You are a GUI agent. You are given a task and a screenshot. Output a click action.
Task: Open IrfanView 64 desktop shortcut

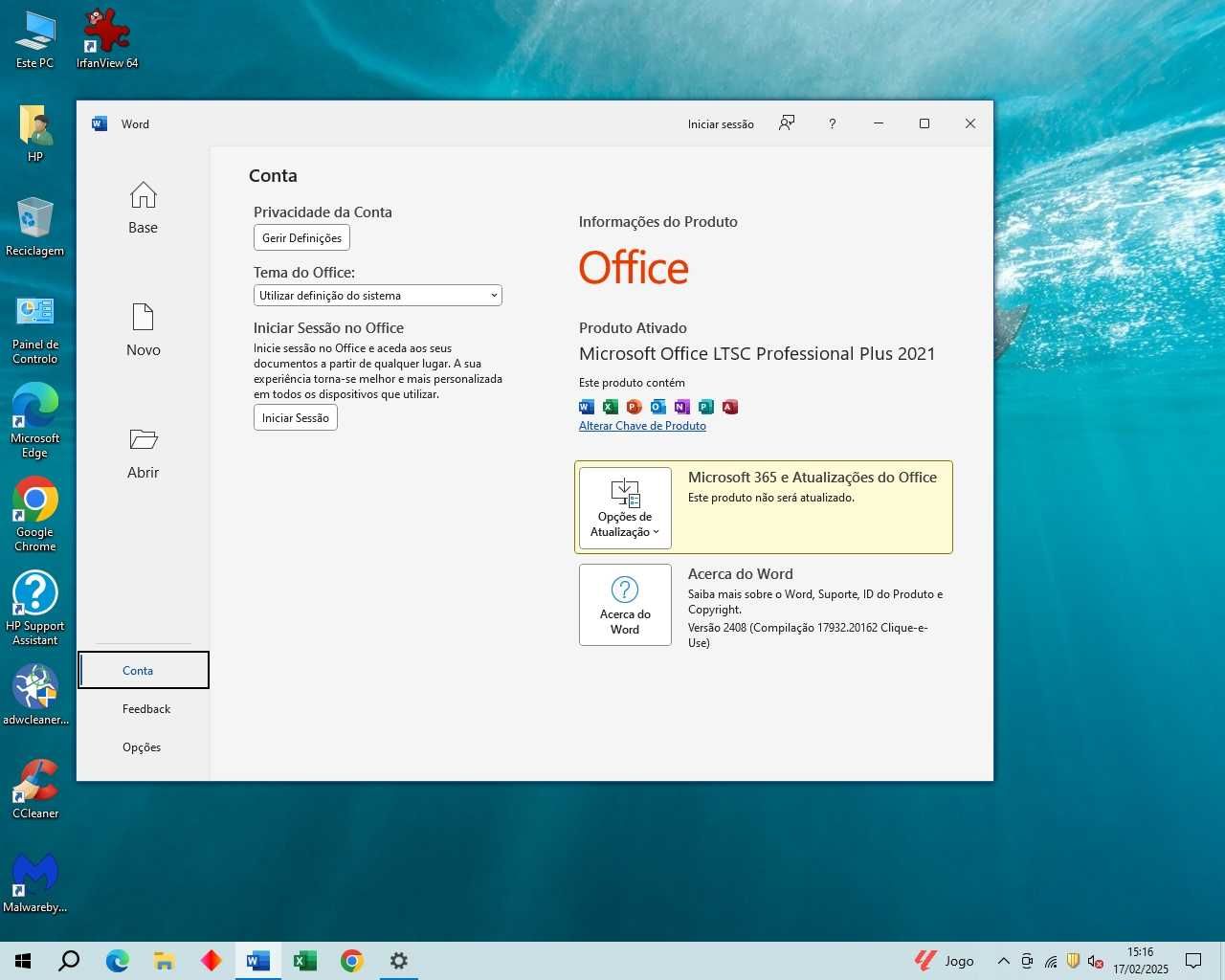point(107,40)
